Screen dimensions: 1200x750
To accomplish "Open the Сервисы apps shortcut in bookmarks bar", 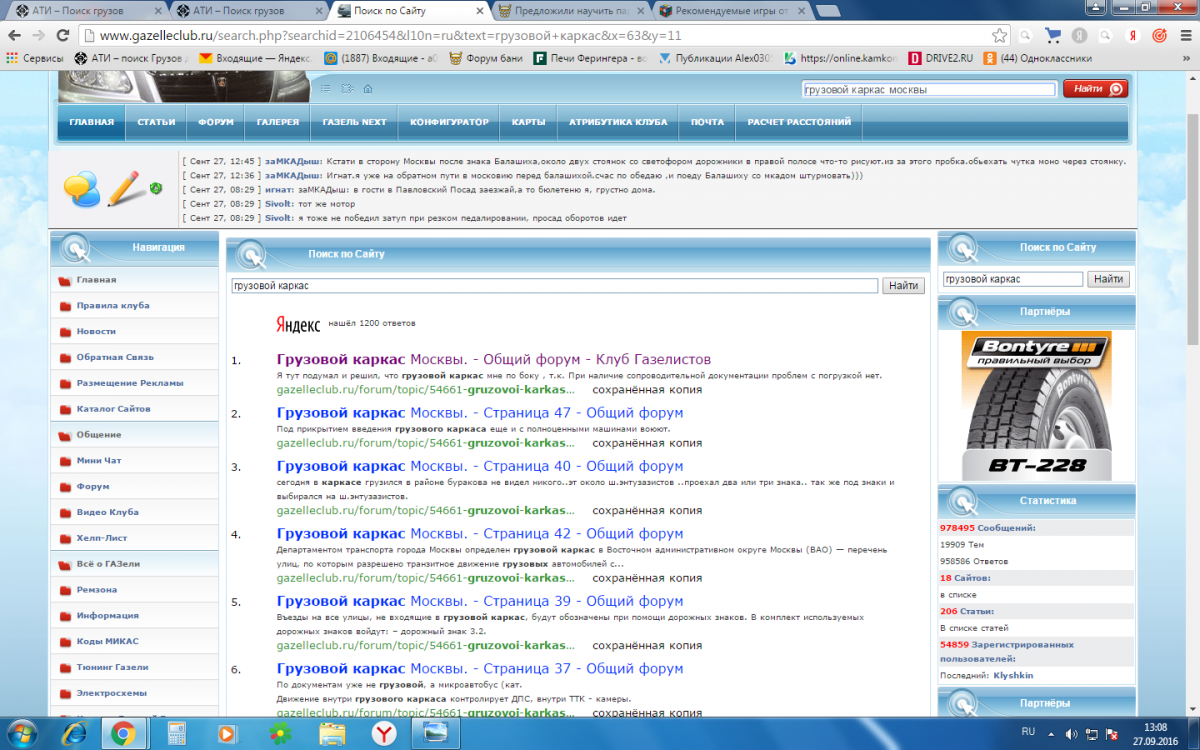I will click(35, 58).
